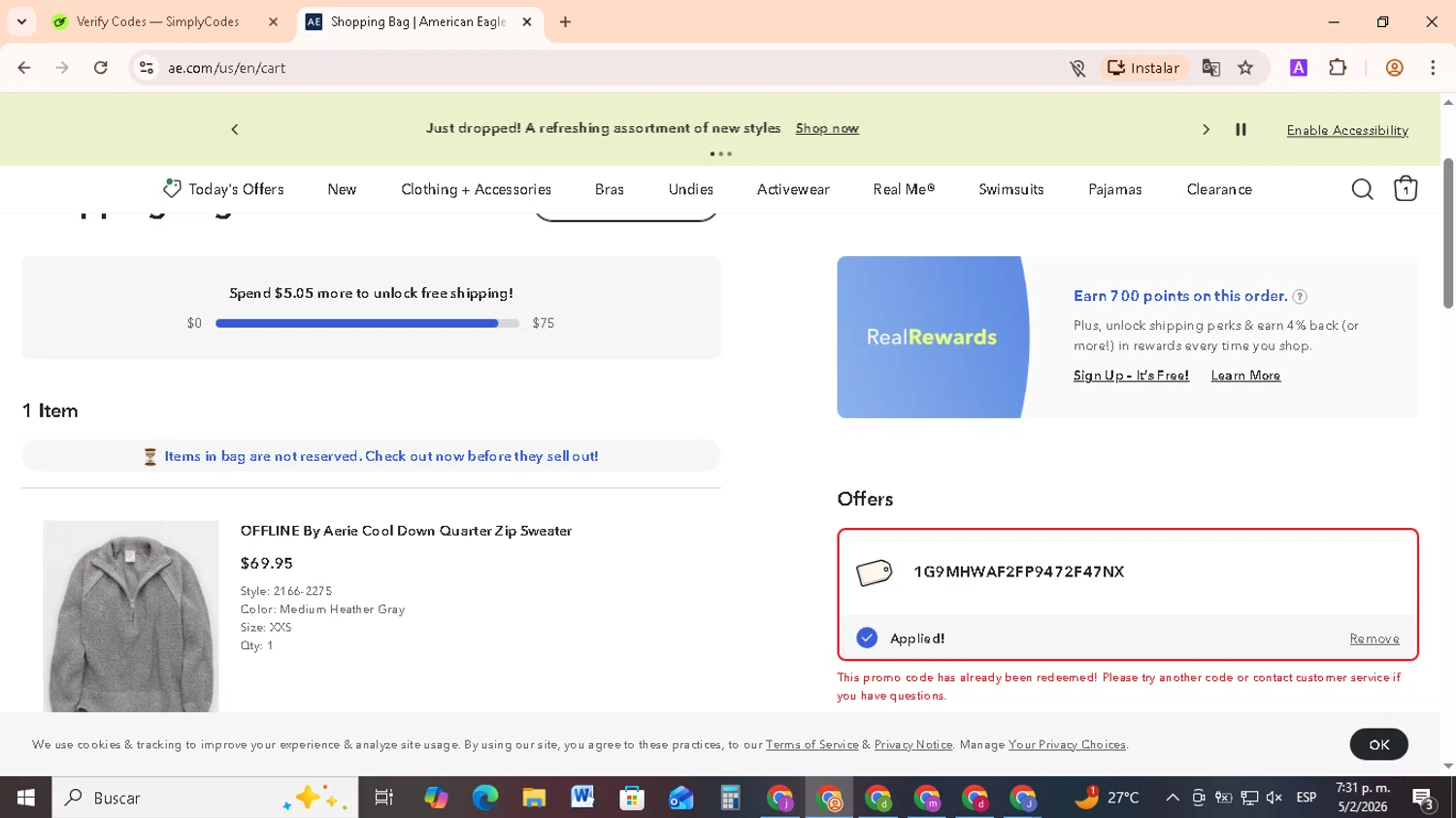Image resolution: width=1456 pixels, height=818 pixels.
Task: Open the Swimsuits menu
Action: [1011, 189]
